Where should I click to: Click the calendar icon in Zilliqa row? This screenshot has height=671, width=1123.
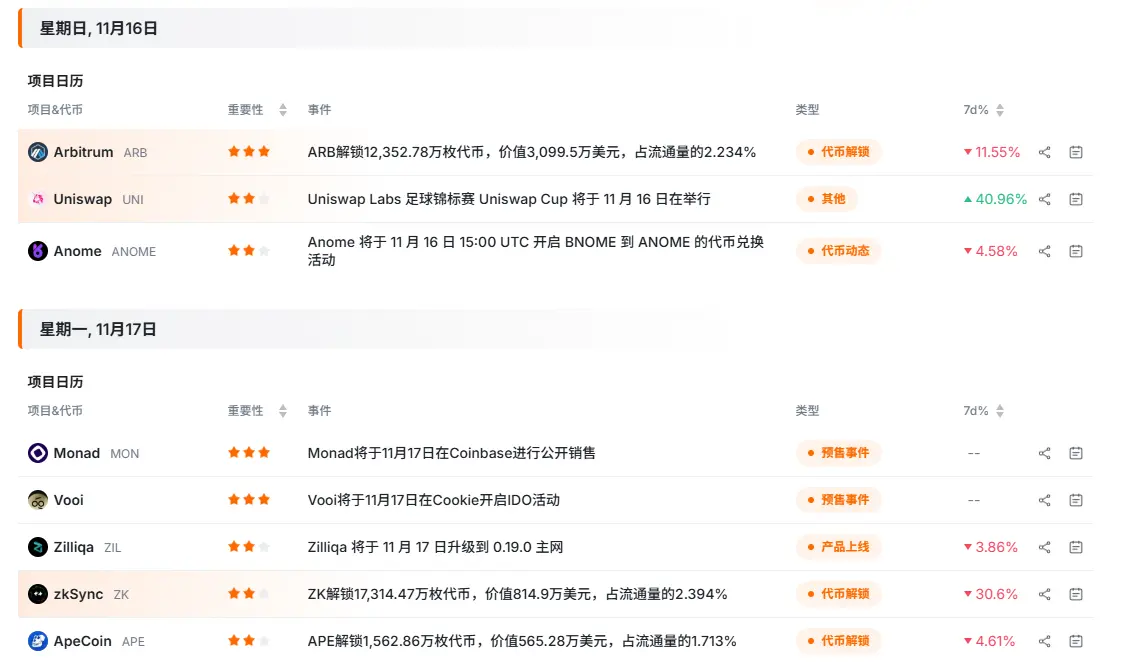pos(1076,548)
